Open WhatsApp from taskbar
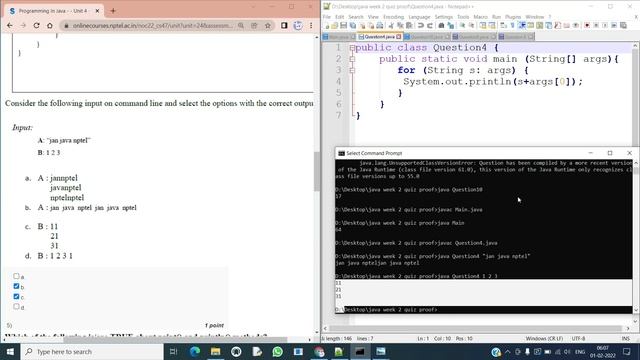Screen dimensions: 640x360 point(278,351)
